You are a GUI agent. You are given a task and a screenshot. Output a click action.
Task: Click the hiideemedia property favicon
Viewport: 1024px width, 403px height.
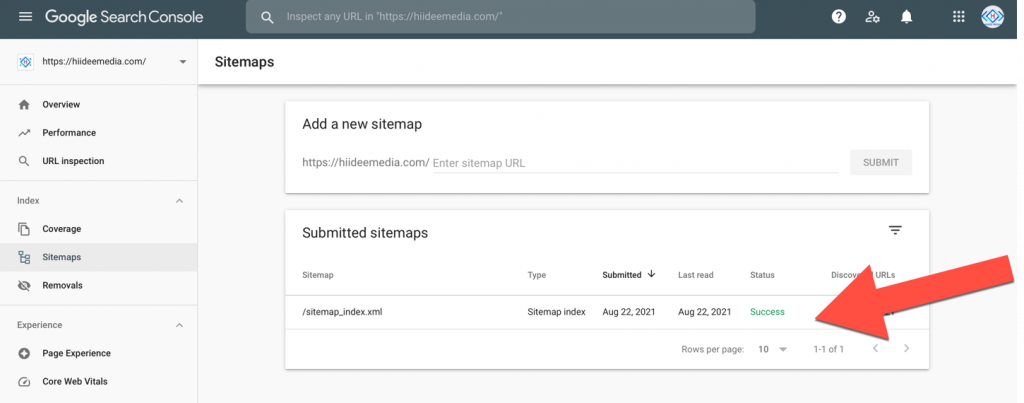(x=25, y=61)
